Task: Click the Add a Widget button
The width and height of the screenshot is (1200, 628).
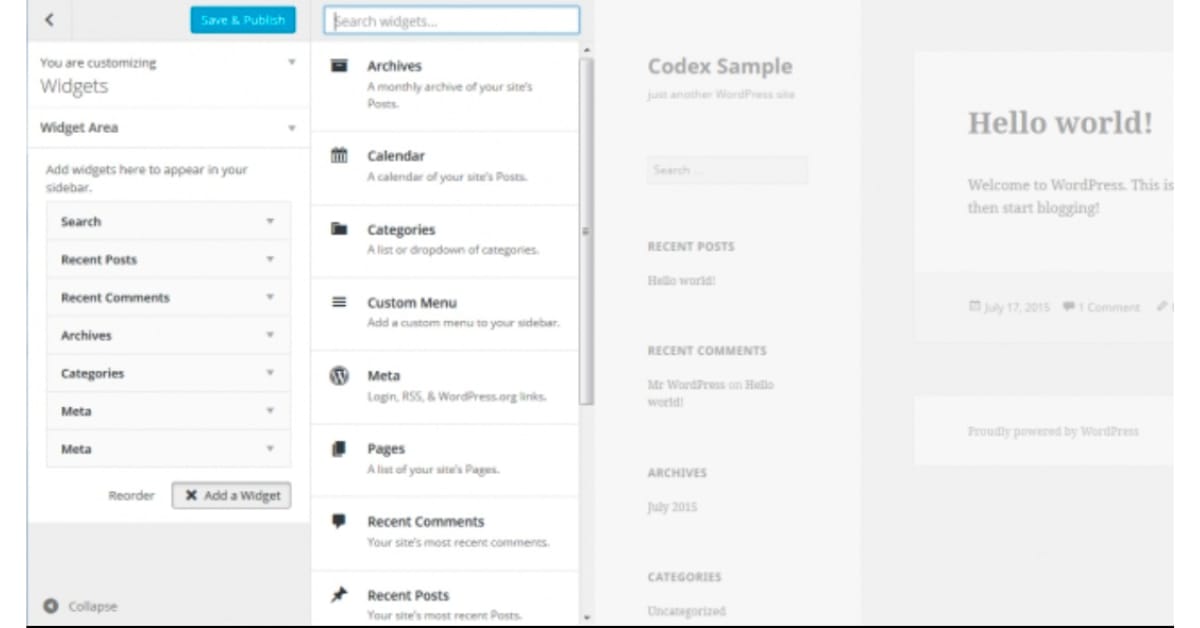Action: (231, 495)
